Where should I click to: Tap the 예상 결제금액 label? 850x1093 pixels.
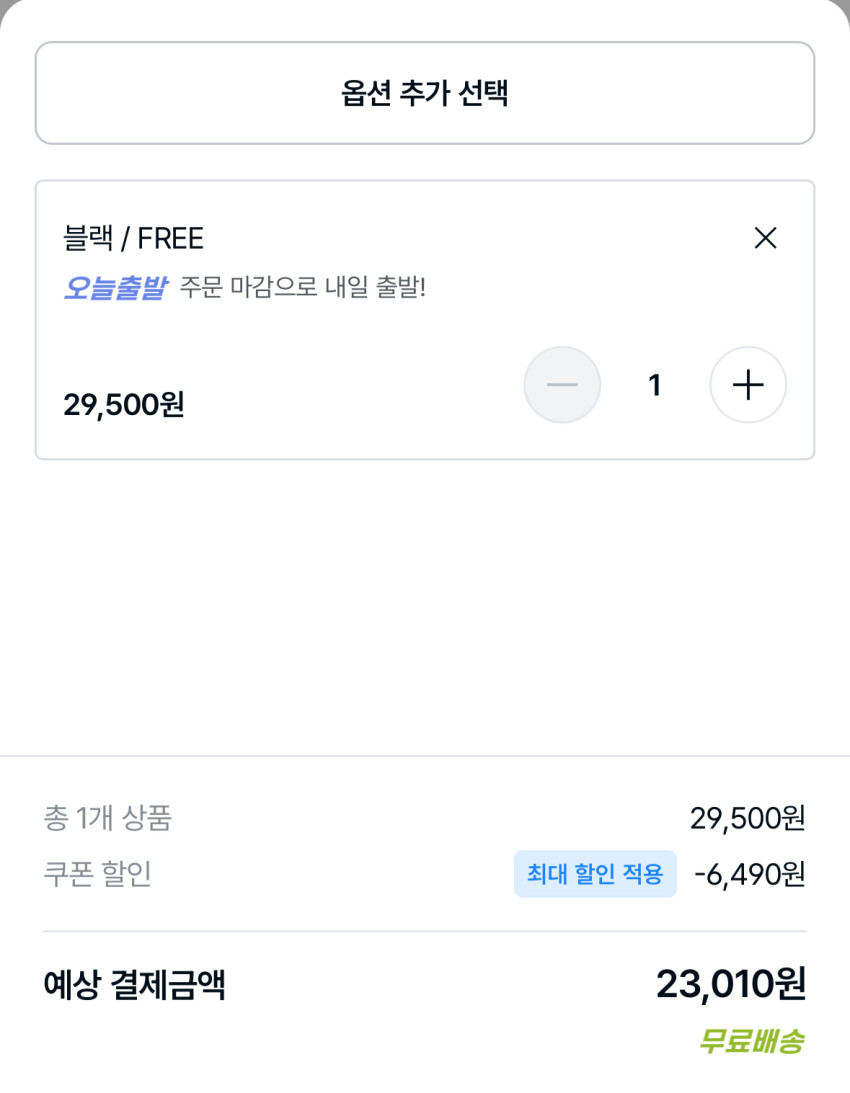click(x=134, y=985)
